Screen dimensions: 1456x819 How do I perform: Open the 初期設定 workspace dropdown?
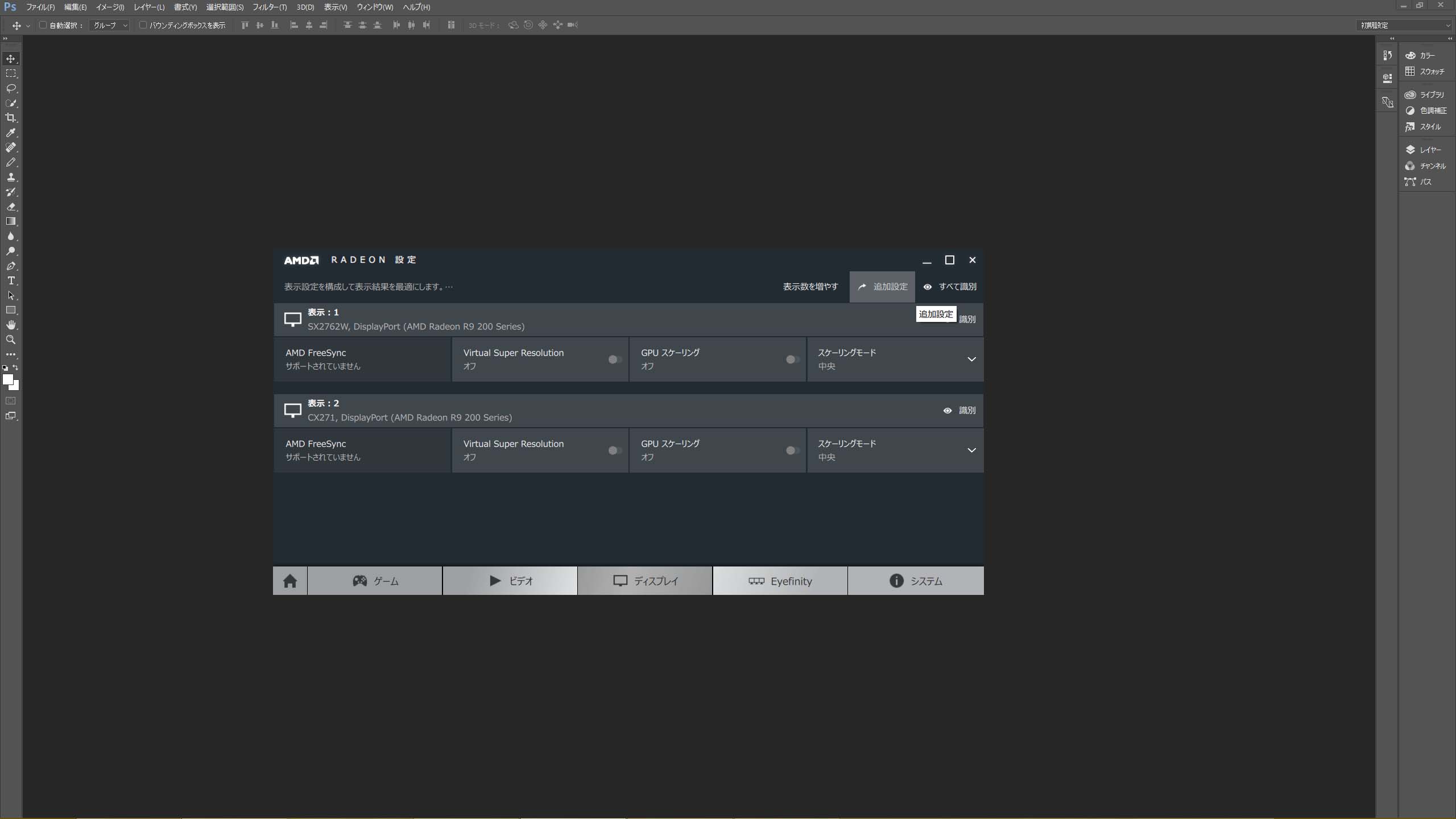(1405, 25)
